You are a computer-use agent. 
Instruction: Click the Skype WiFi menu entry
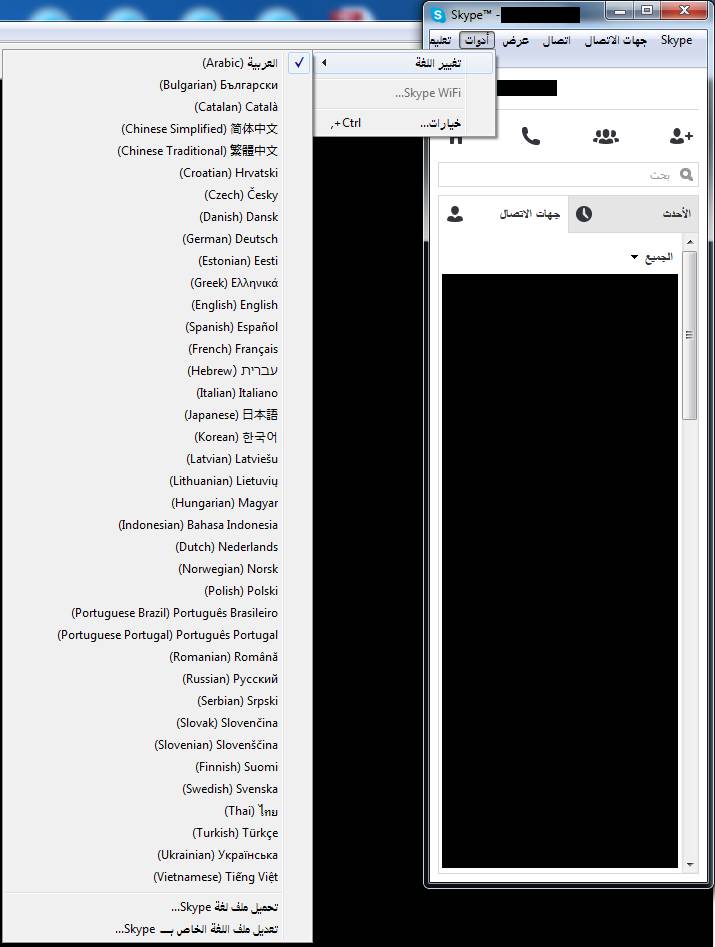pyautogui.click(x=404, y=93)
